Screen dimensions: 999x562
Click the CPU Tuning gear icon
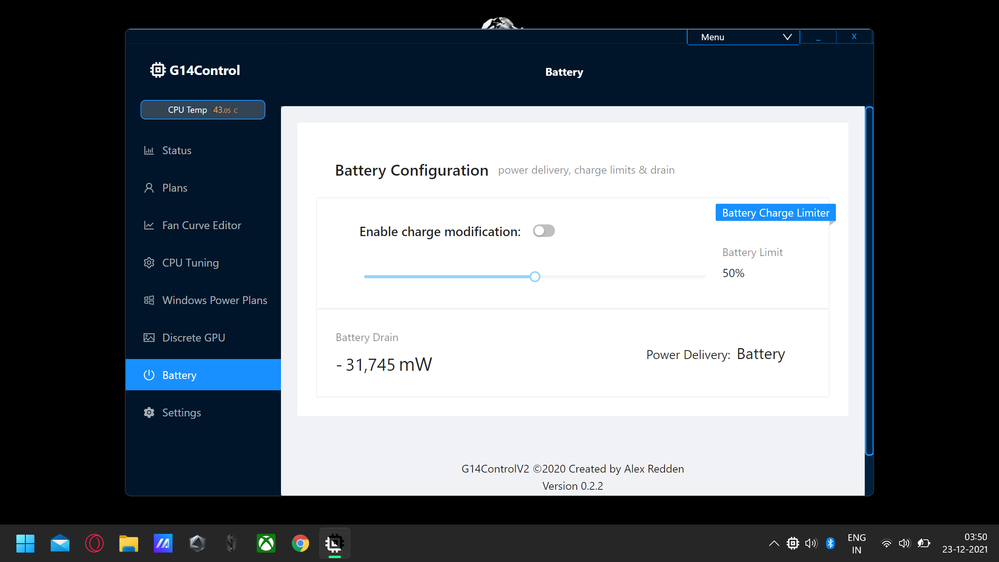[148, 263]
